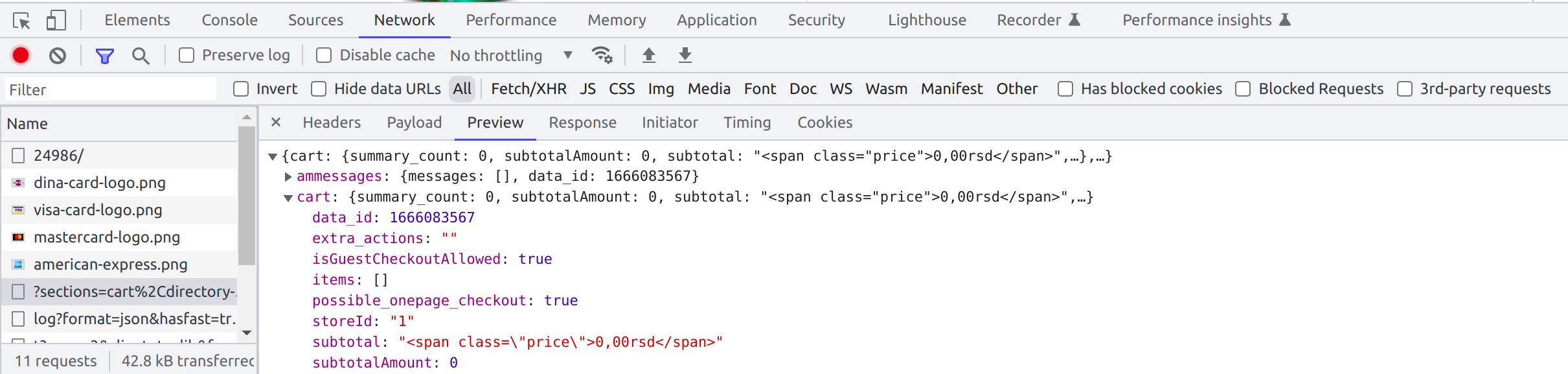Open the Console panel
The width and height of the screenshot is (1568, 374).
coord(229,19)
